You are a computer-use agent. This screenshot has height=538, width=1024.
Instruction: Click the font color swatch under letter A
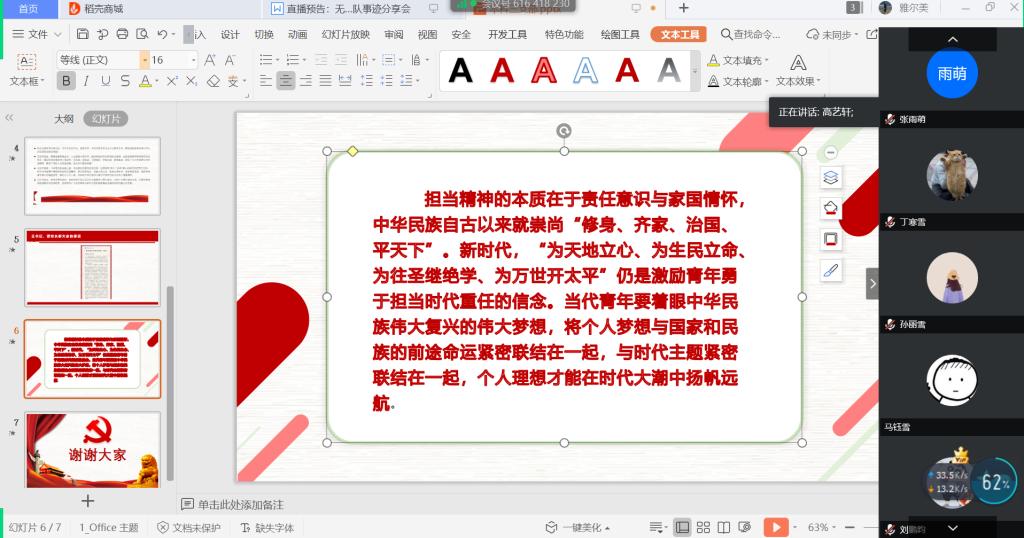(x=145, y=81)
